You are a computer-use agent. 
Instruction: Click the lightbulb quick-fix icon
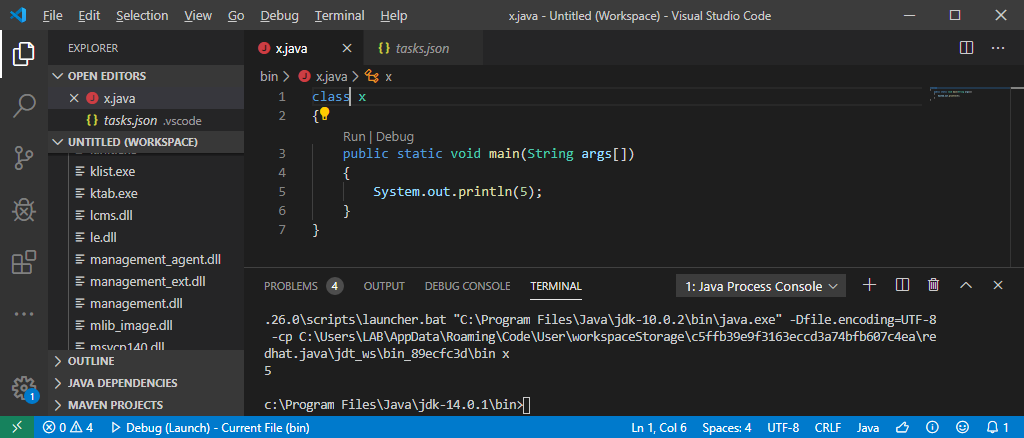(325, 115)
